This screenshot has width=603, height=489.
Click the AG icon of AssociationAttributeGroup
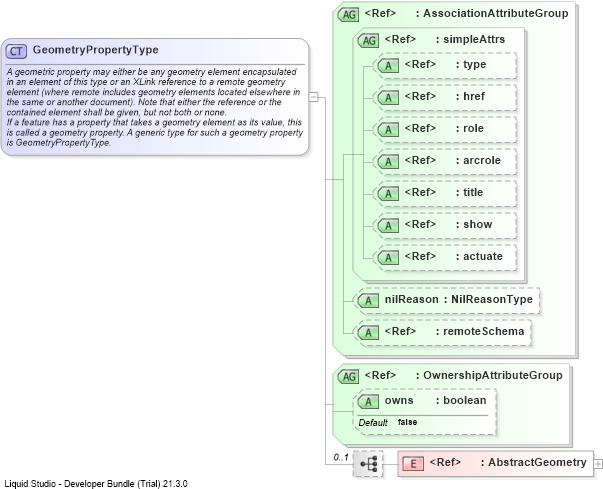(348, 15)
